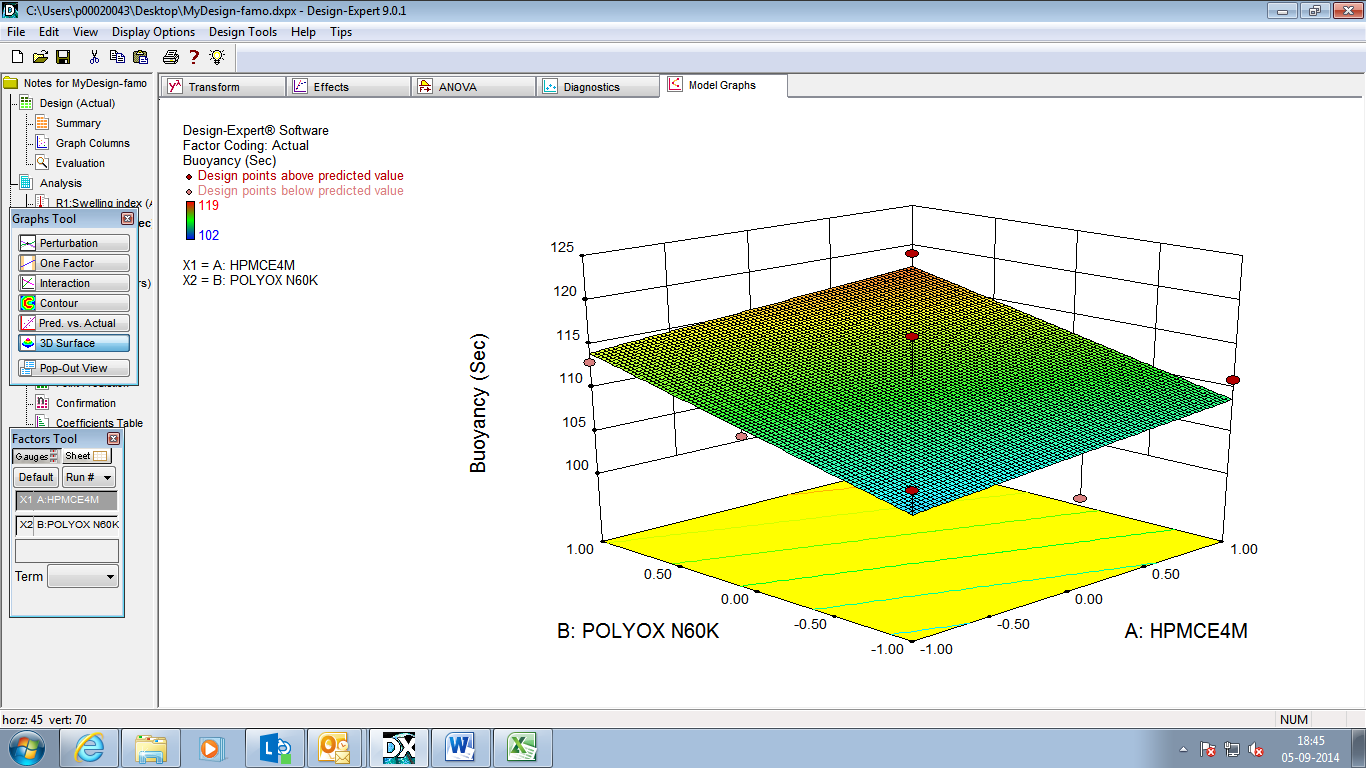
Task: Open the Display Options menu
Action: pos(153,32)
